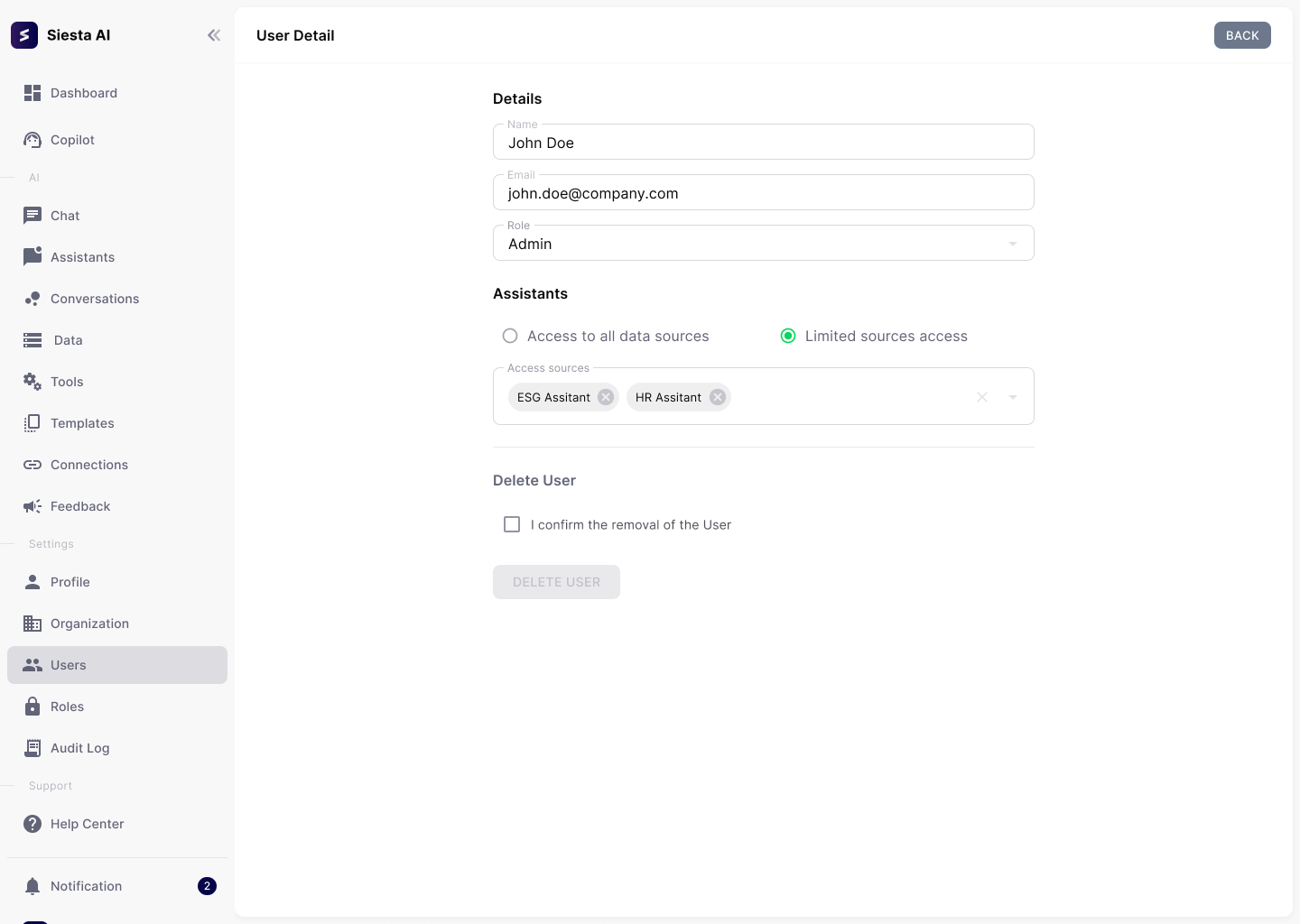This screenshot has height=924, width=1300.
Task: Expand the Access sources dropdown arrow
Action: [1013, 397]
